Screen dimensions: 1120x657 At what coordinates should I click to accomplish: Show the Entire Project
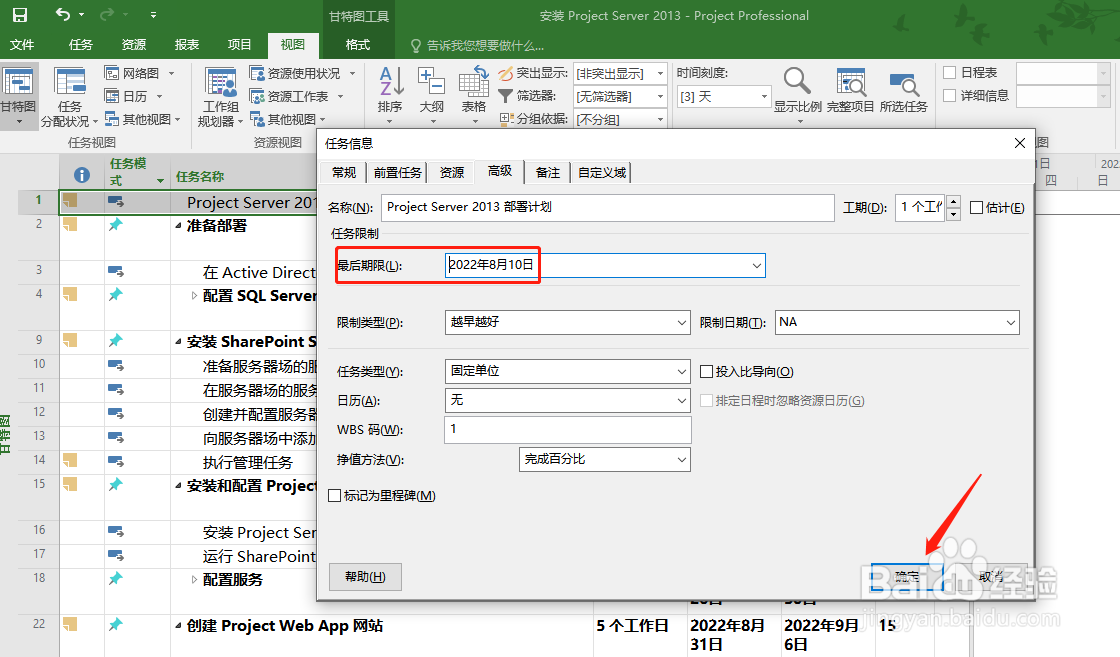click(851, 91)
